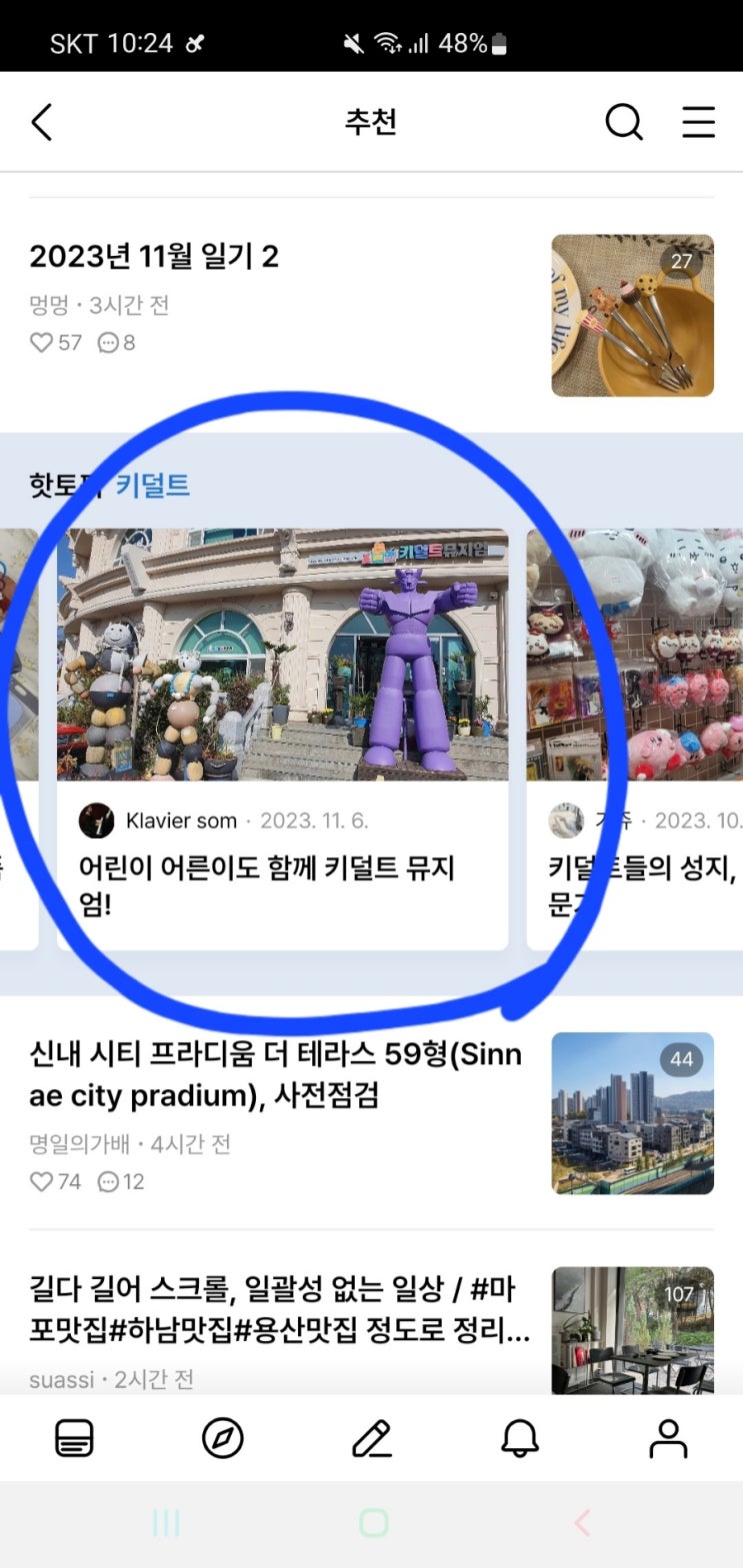Open the forks thumbnail with 27 badge
This screenshot has width=743, height=1568.
(x=633, y=316)
